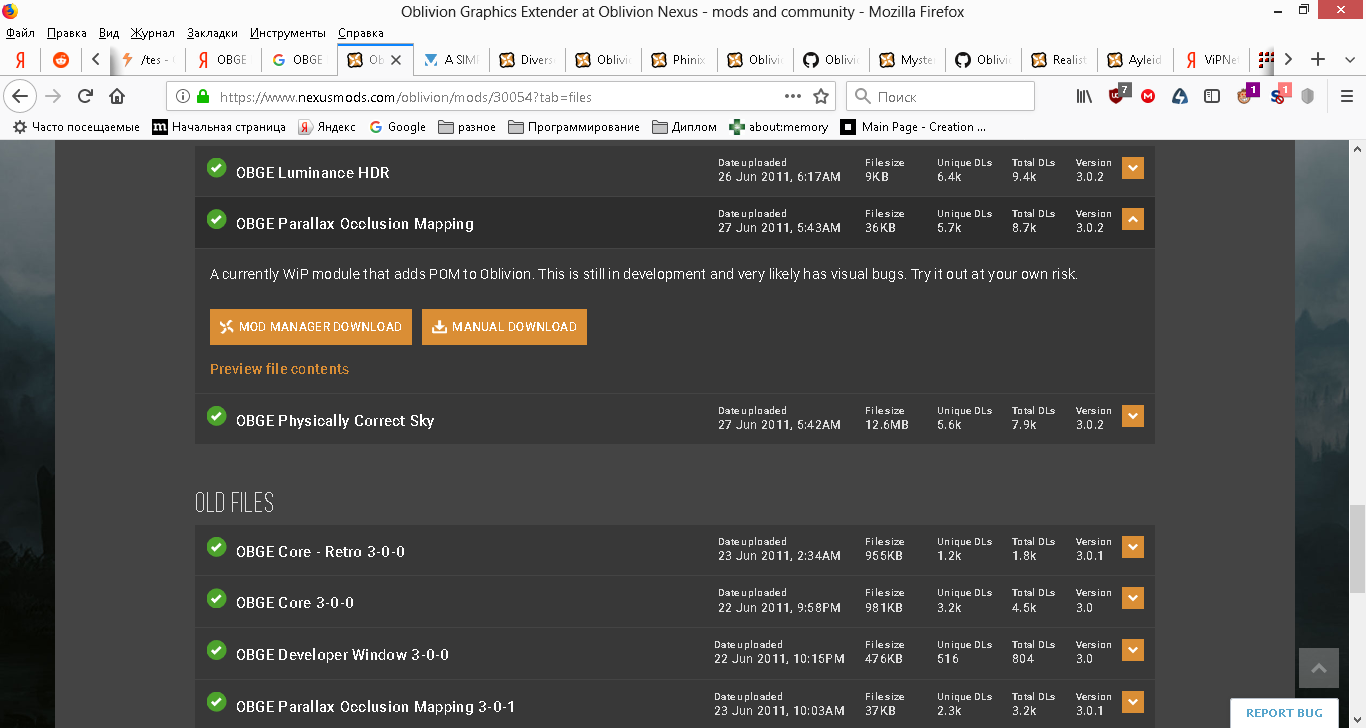Click the scroll-to-top arrow button

(x=1318, y=668)
